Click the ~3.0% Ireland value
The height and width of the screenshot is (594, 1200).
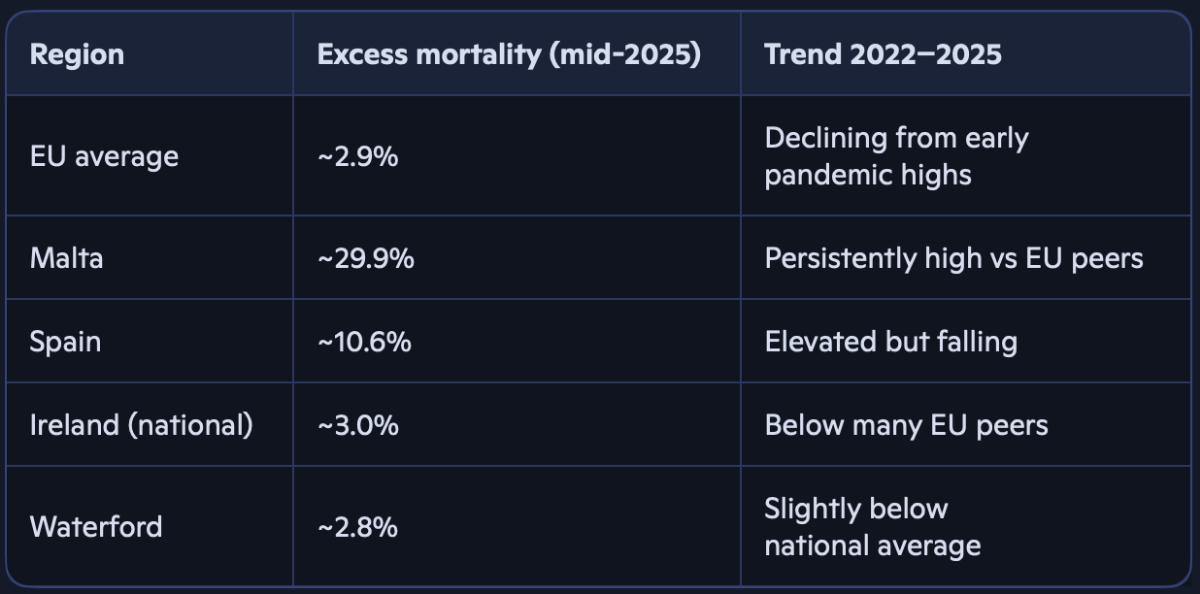(357, 425)
